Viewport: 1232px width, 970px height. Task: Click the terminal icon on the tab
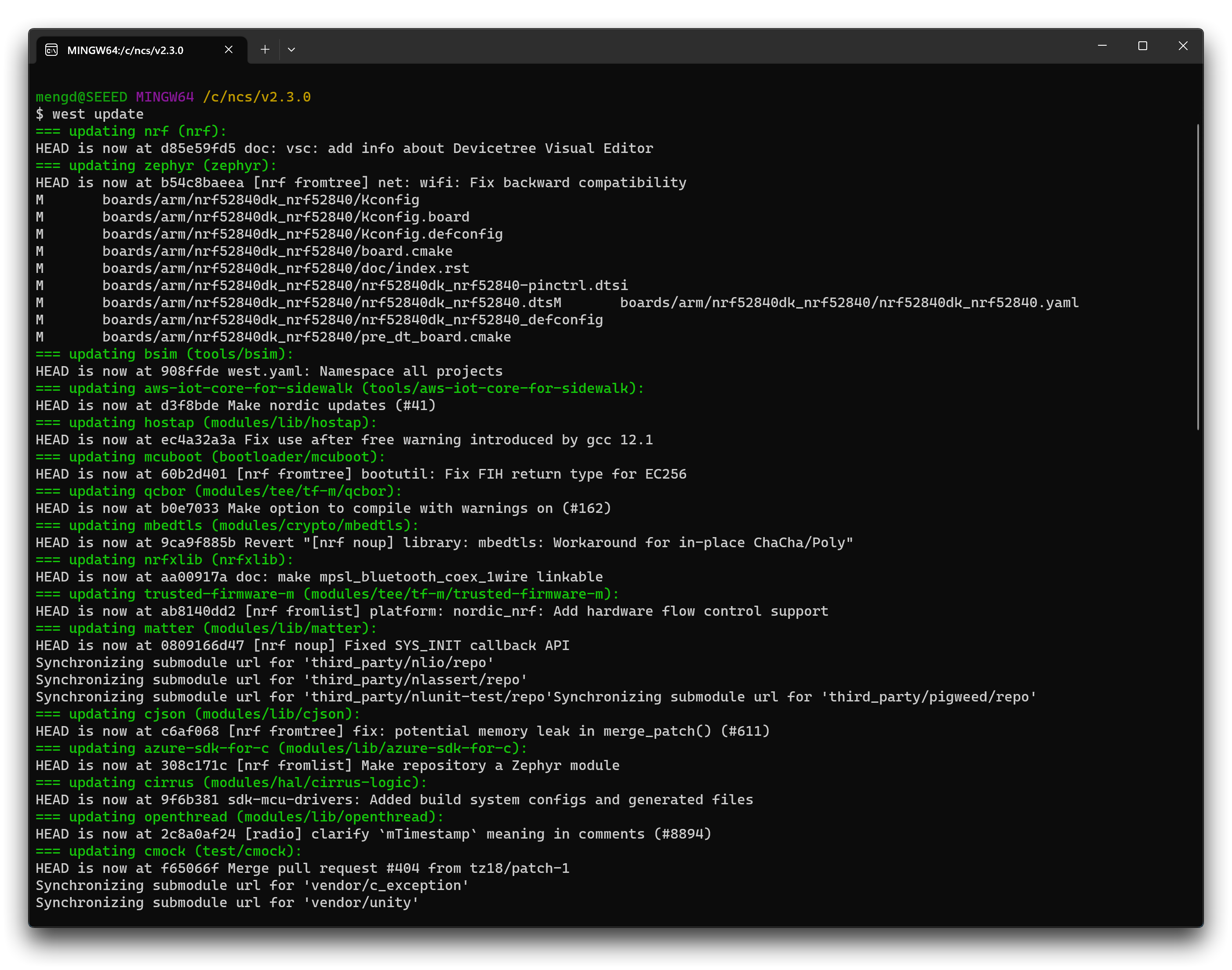pyautogui.click(x=52, y=50)
